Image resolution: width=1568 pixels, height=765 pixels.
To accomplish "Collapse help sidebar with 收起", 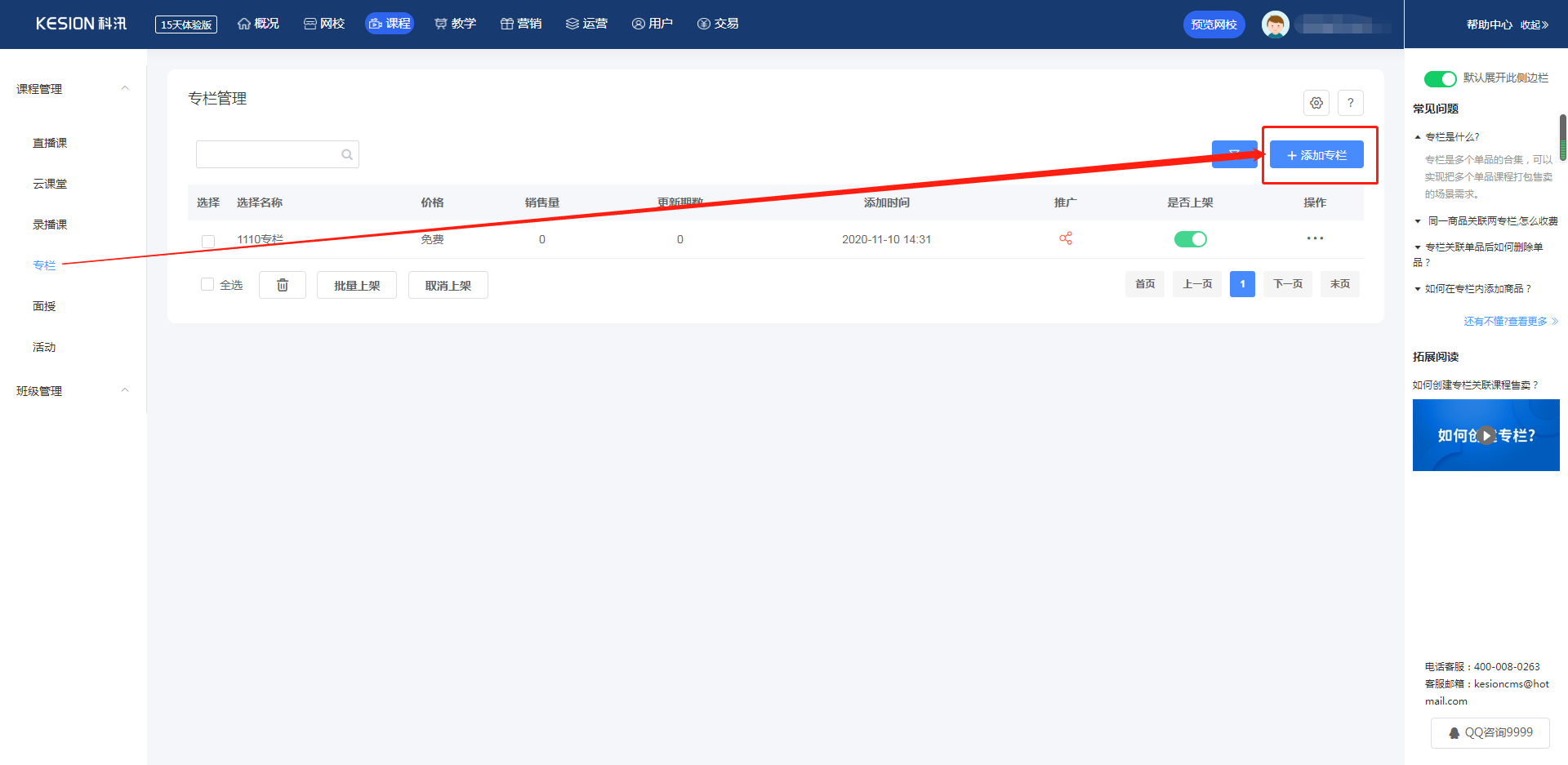I will pos(1535,24).
